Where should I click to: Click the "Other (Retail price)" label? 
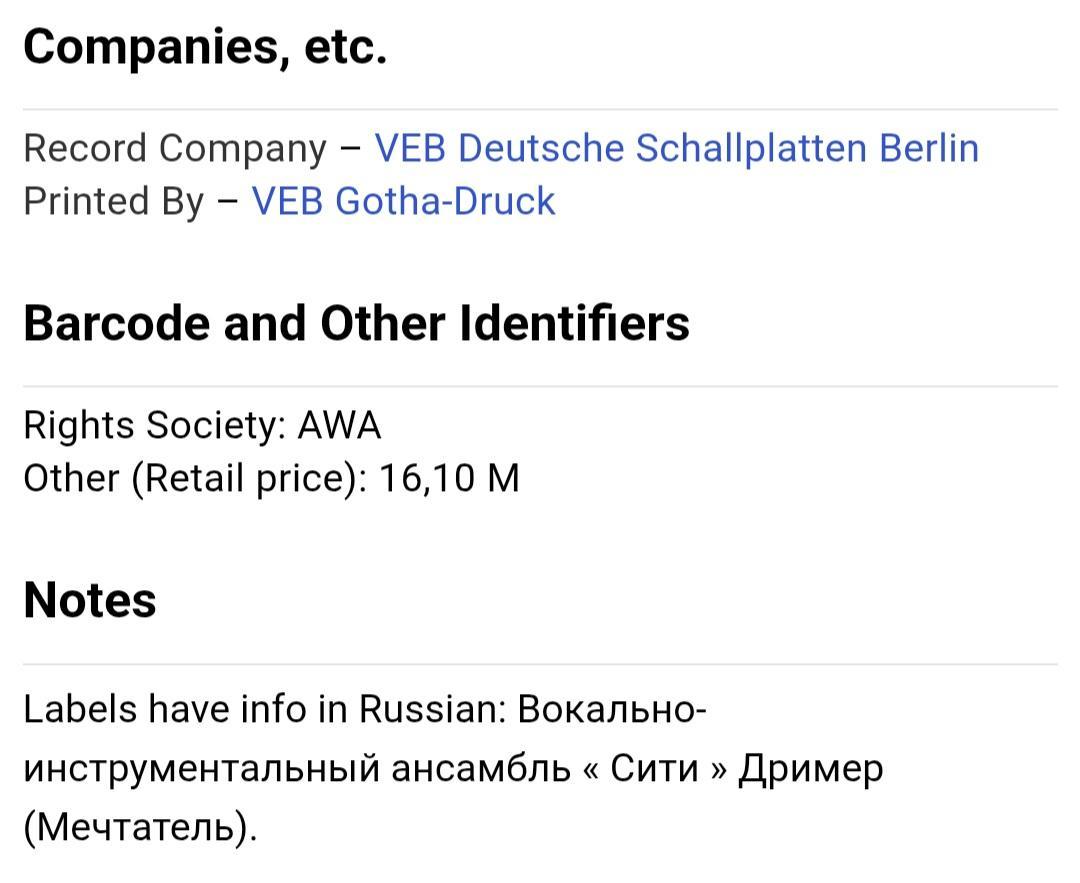point(196,478)
